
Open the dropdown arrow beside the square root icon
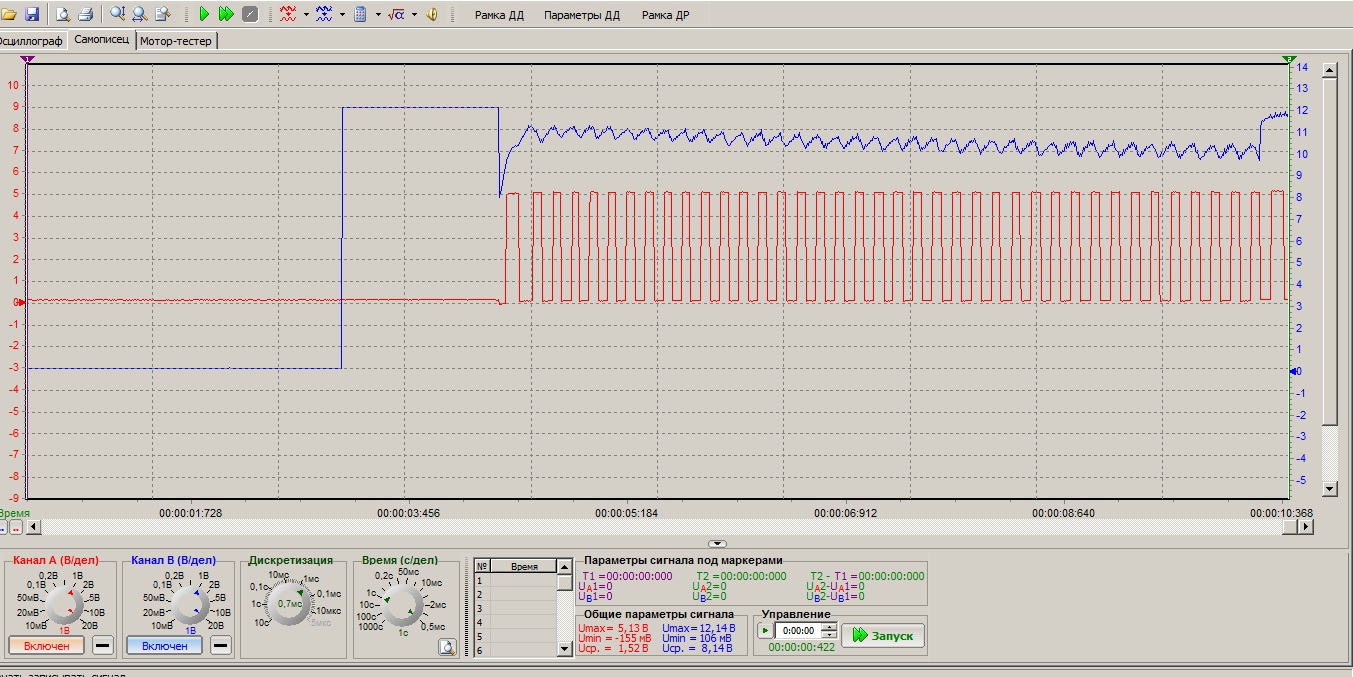(x=414, y=14)
